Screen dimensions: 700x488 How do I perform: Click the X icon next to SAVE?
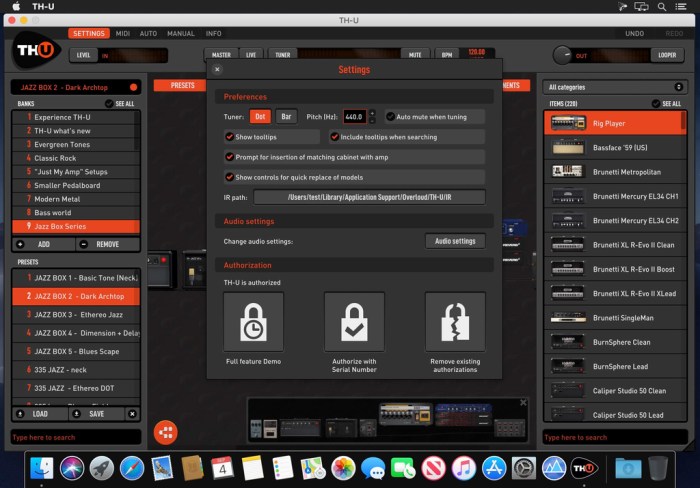132,414
